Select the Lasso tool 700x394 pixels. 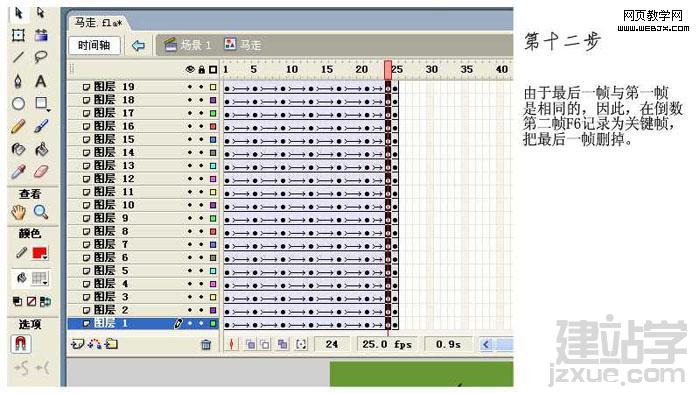coord(41,57)
